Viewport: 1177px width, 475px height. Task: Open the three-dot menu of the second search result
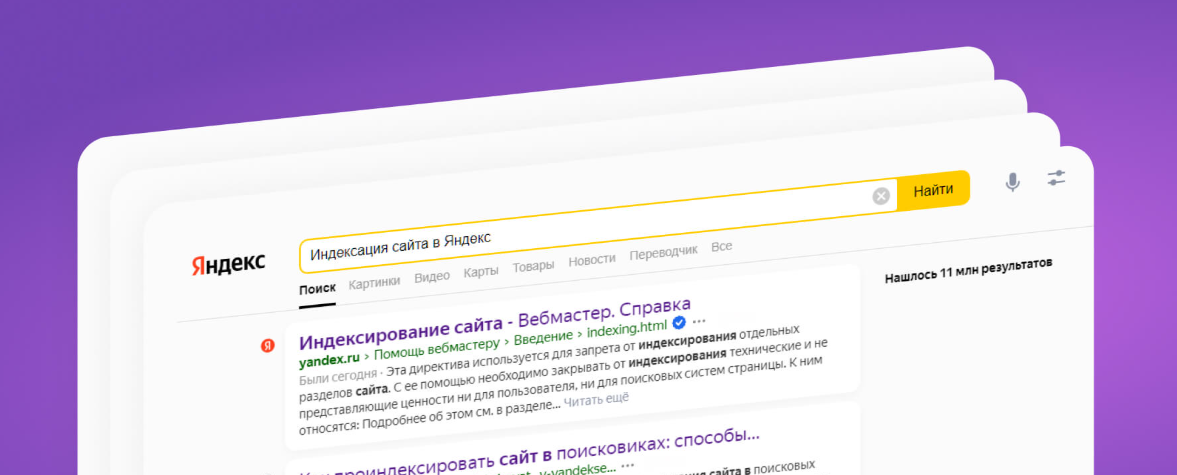(628, 465)
